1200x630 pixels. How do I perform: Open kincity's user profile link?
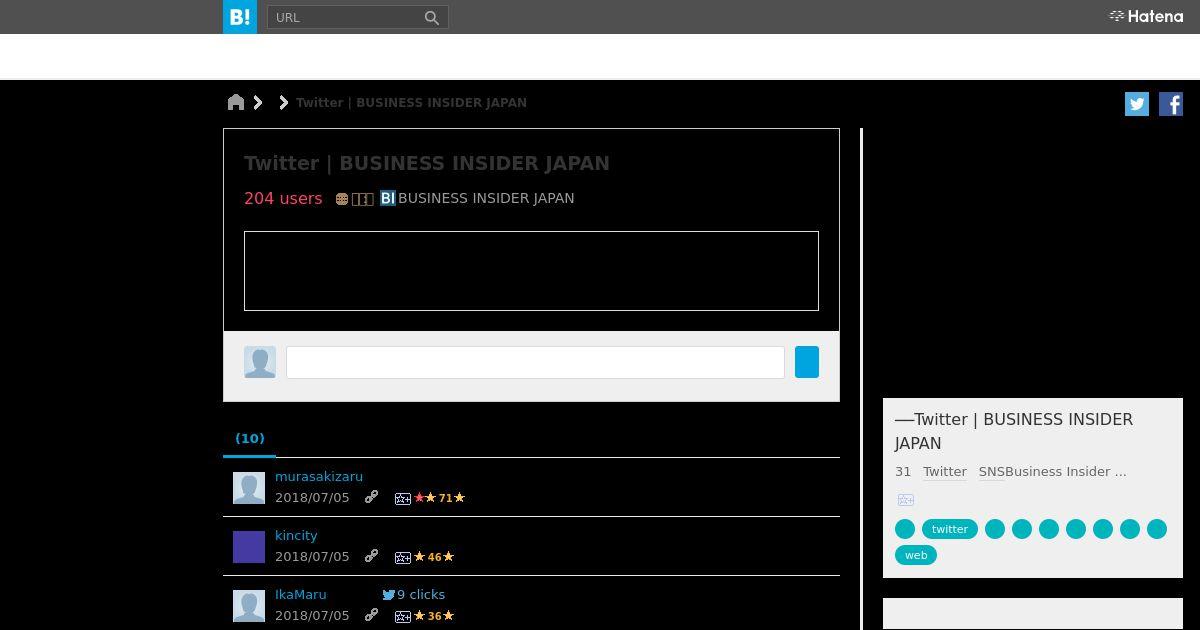click(296, 535)
